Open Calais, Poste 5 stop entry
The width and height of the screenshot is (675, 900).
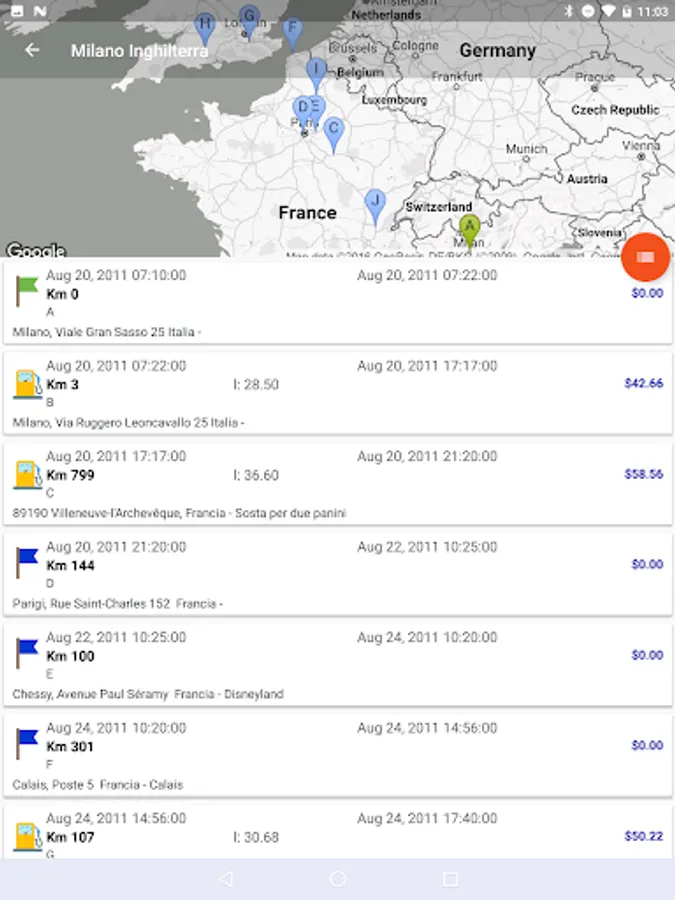point(338,756)
